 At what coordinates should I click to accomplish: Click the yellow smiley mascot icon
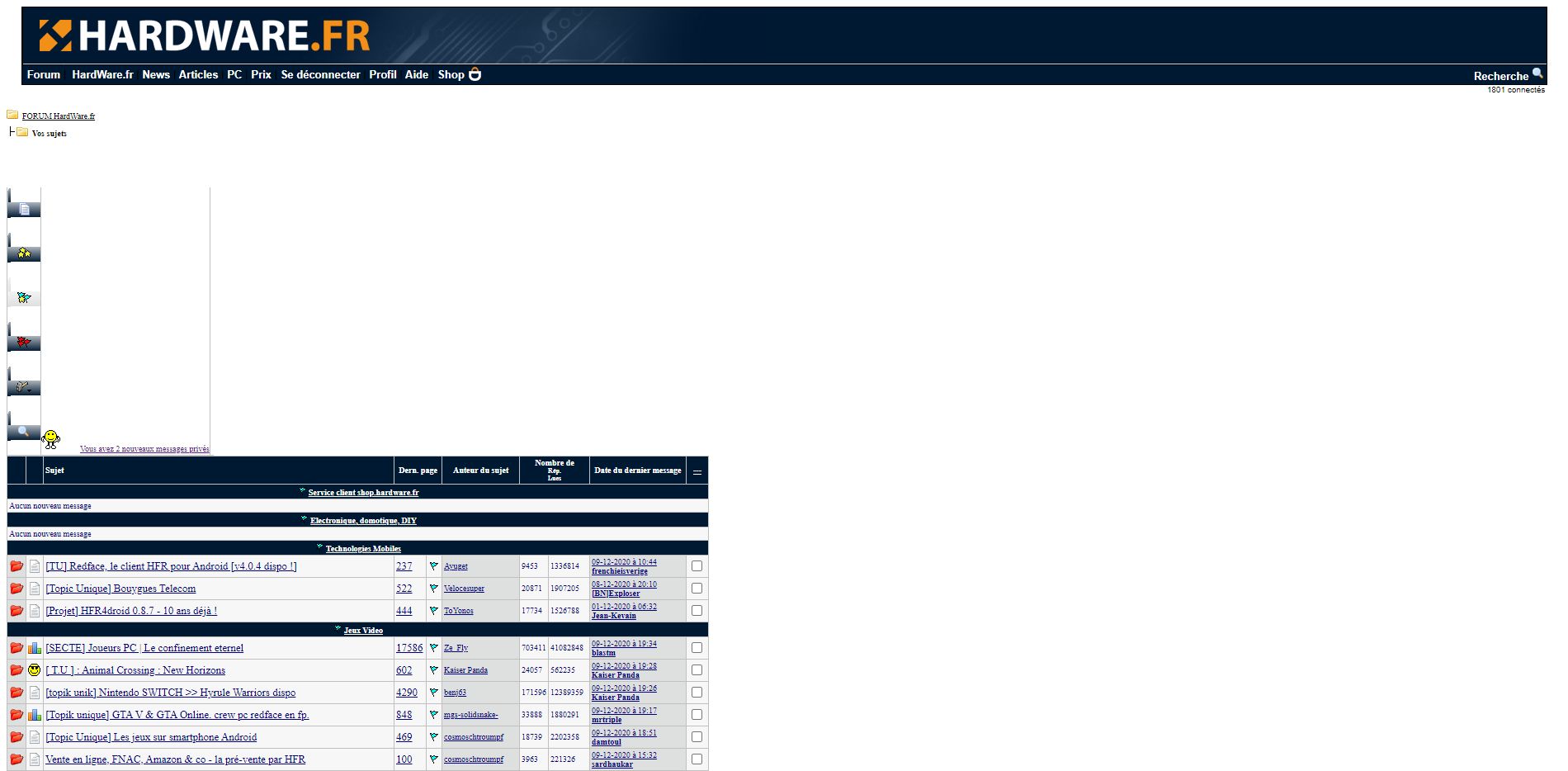[x=51, y=438]
